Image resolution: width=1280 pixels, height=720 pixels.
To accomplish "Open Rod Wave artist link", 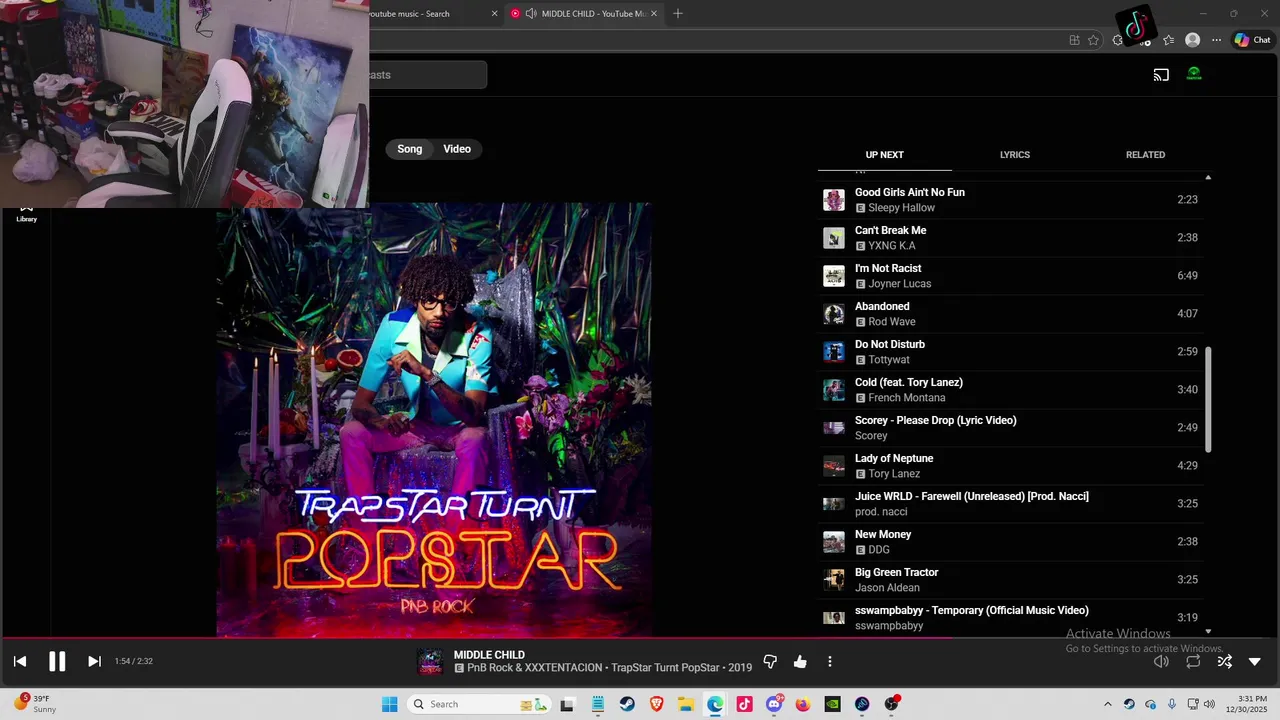I will click(x=892, y=322).
